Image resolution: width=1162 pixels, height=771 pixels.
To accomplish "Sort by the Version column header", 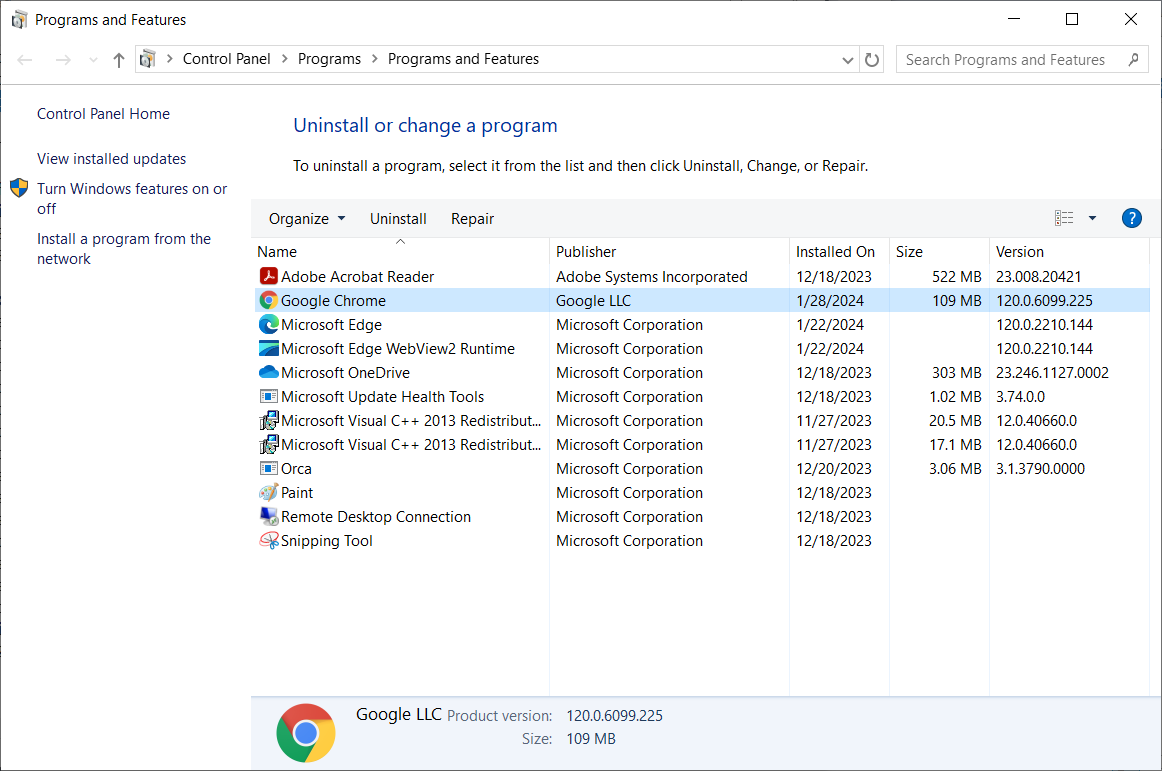I will coord(1069,251).
